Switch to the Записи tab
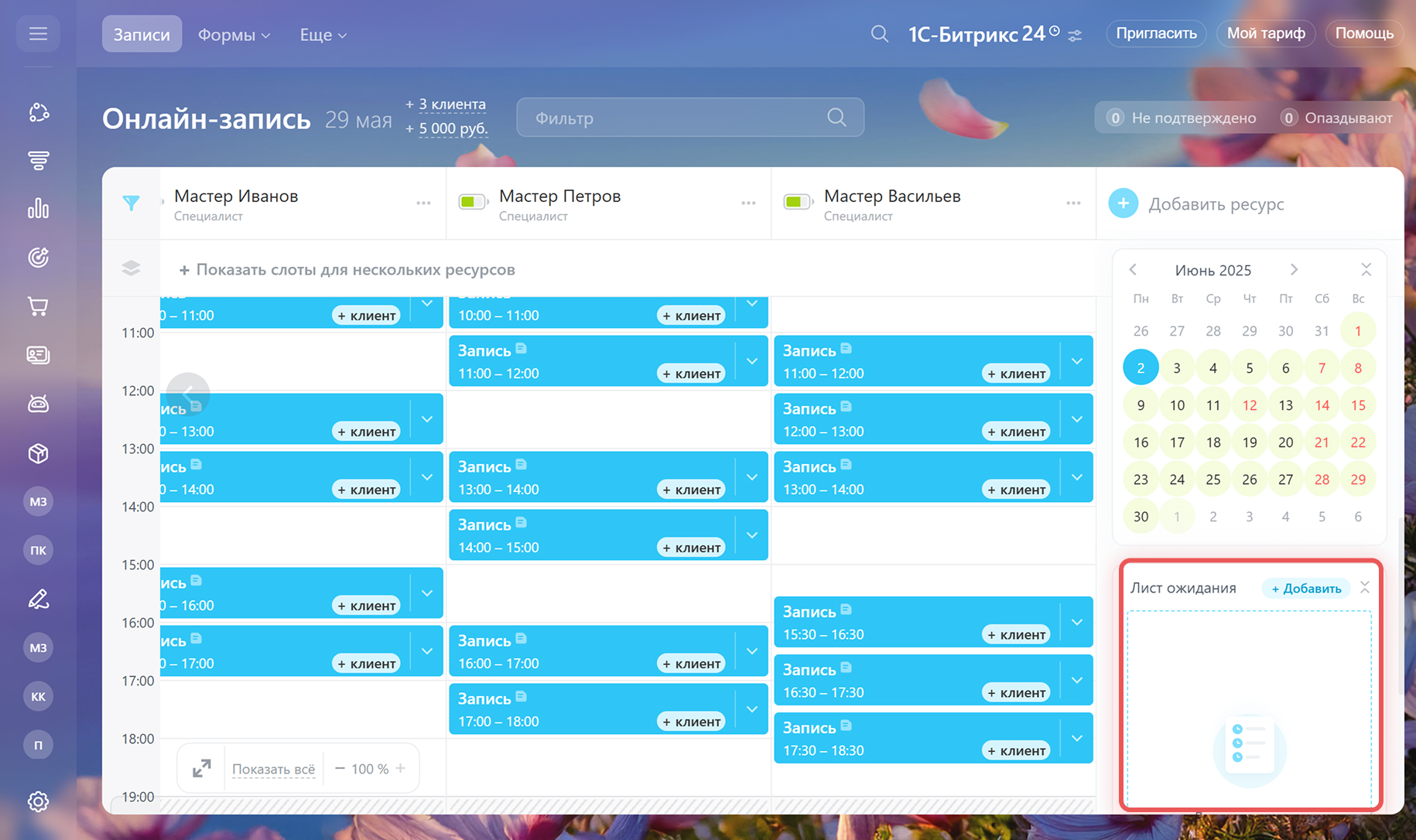 (142, 35)
